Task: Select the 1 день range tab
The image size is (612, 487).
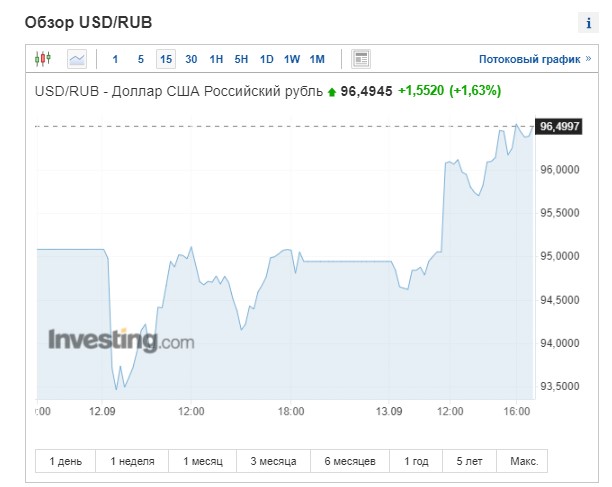Action: click(x=66, y=461)
